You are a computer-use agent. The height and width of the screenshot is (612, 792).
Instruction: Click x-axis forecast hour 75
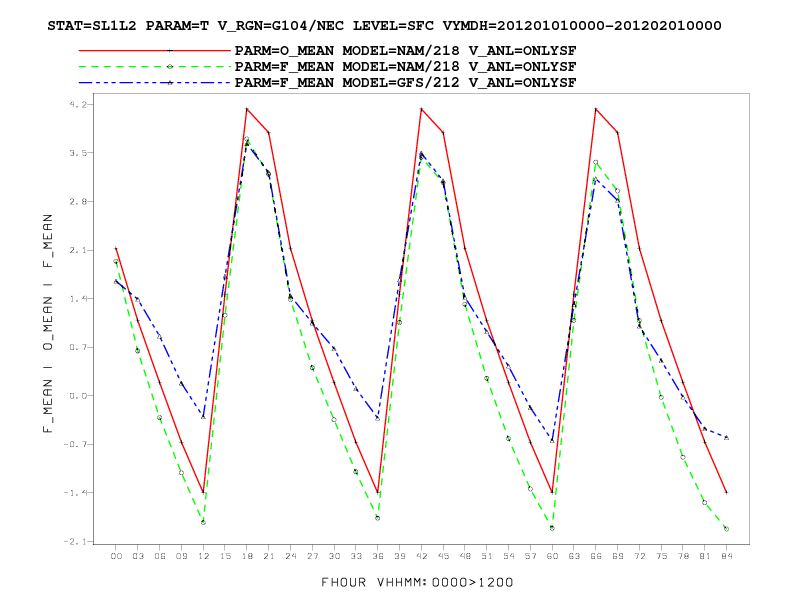pyautogui.click(x=661, y=556)
